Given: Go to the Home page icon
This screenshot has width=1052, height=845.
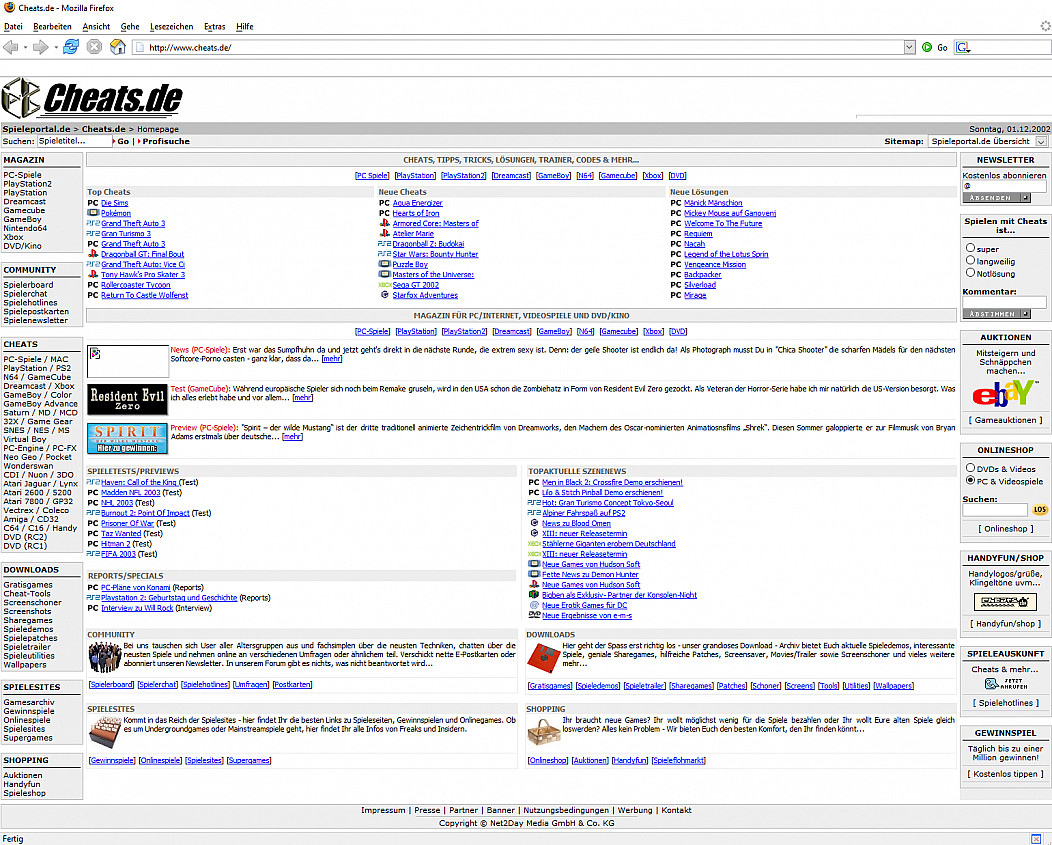Looking at the screenshot, I should 117,47.
